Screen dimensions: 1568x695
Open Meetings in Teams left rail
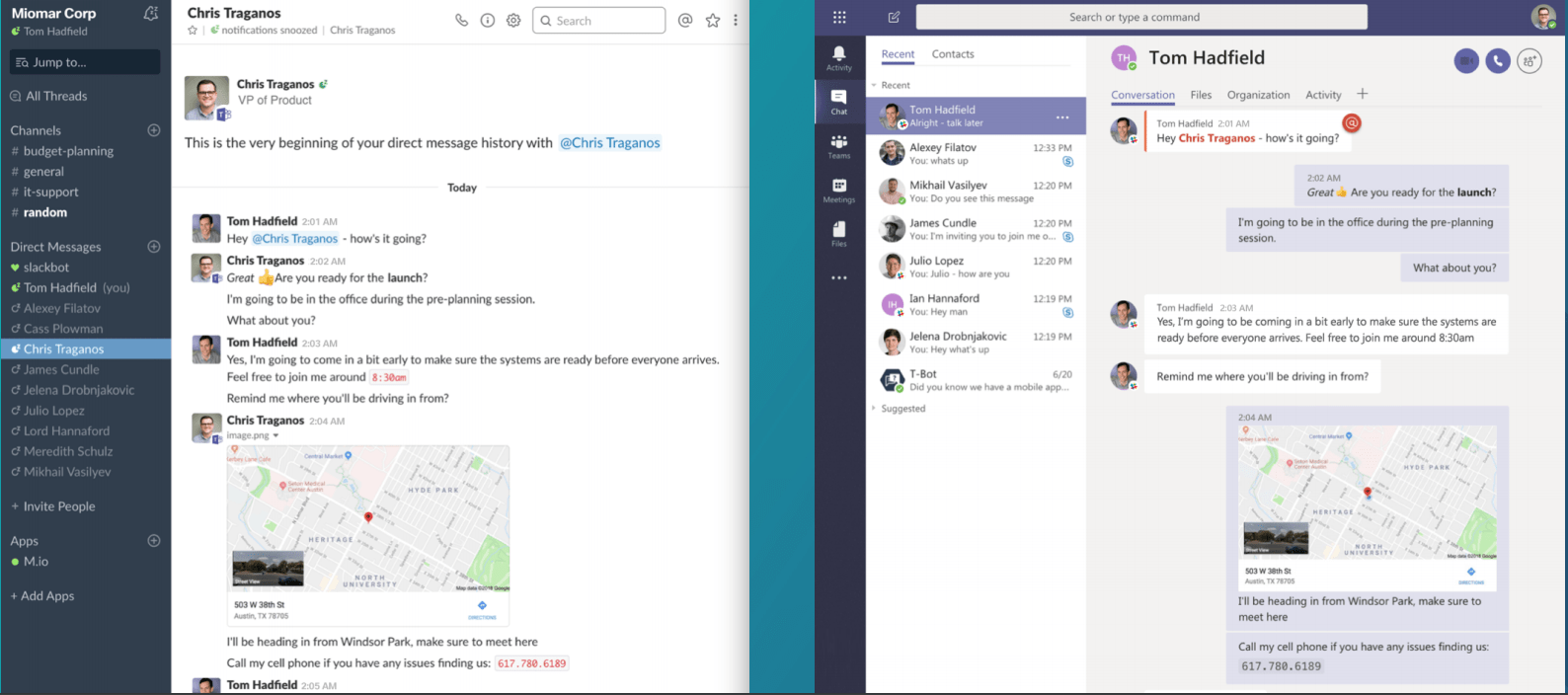tap(839, 191)
